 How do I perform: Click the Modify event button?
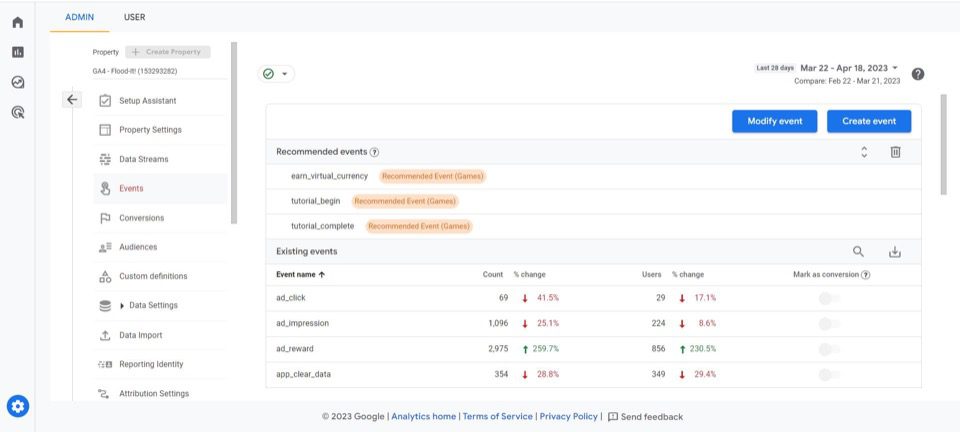[x=775, y=121]
